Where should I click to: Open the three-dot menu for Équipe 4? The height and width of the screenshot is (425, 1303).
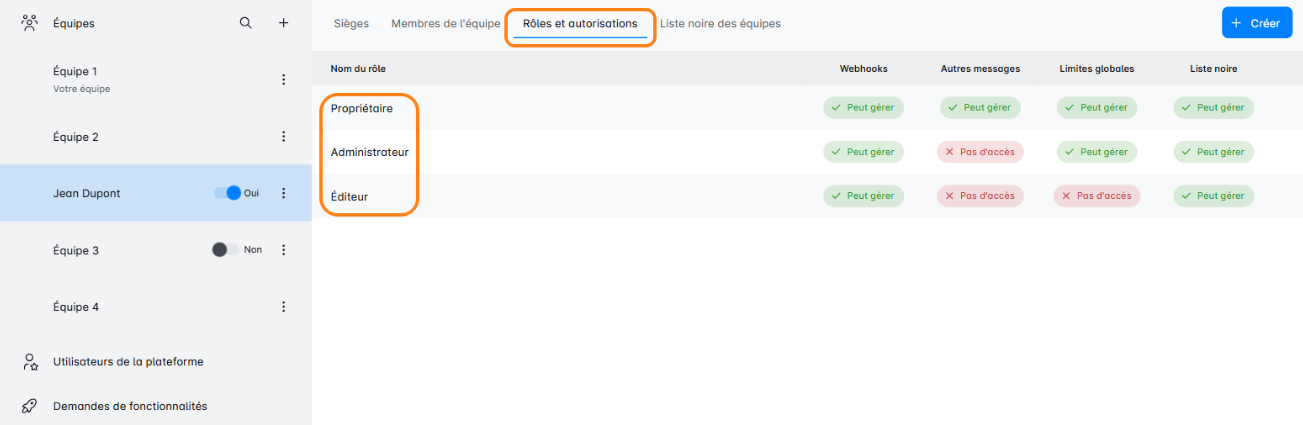[283, 307]
